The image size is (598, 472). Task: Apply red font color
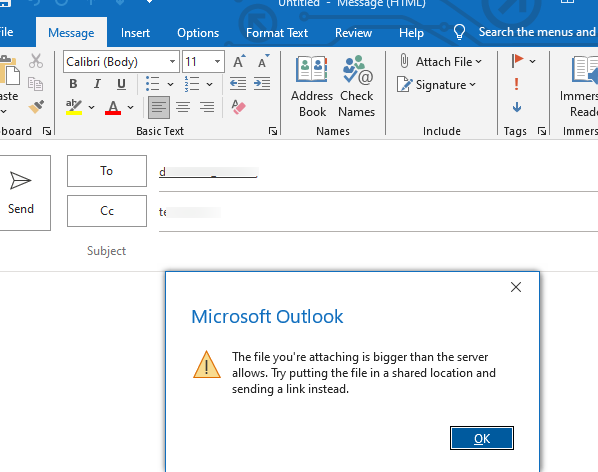pyautogui.click(x=113, y=107)
